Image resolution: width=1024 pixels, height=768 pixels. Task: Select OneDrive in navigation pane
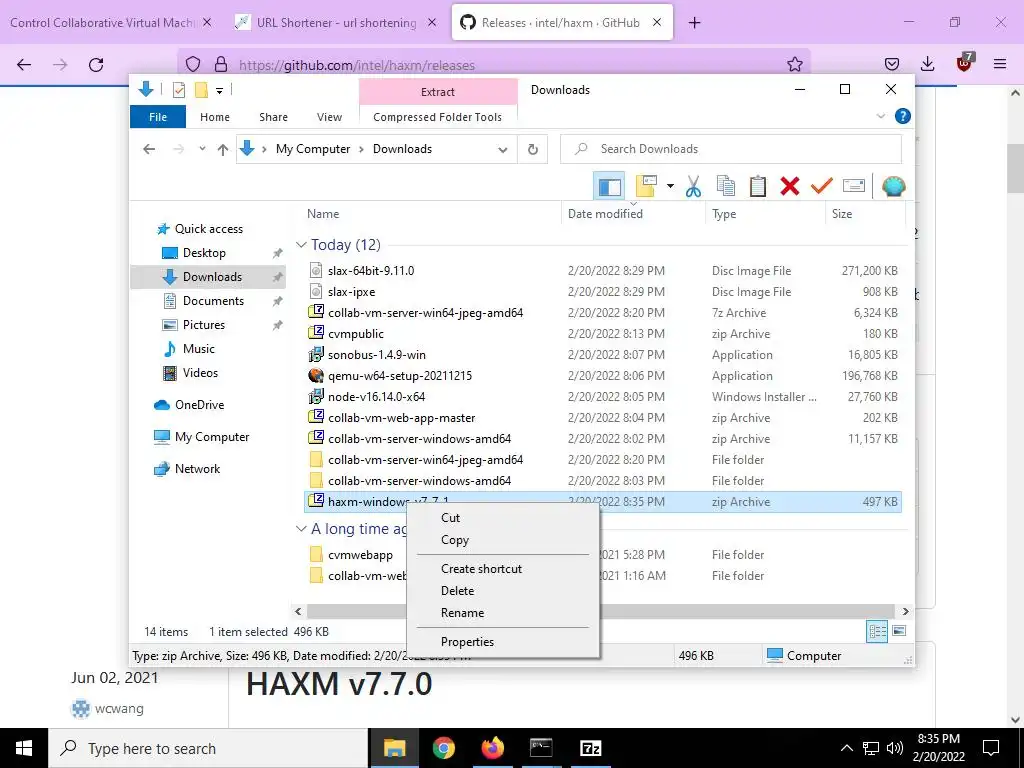pos(199,405)
